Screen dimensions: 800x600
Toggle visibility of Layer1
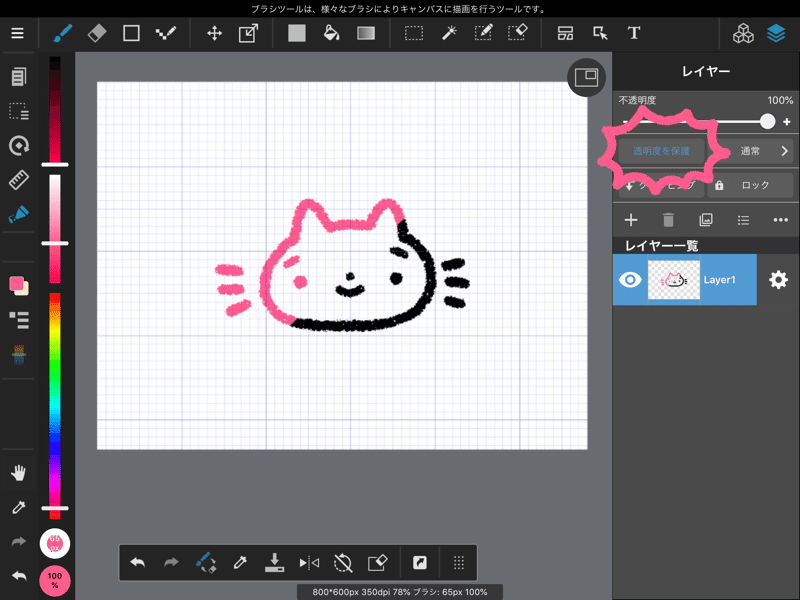tap(630, 280)
